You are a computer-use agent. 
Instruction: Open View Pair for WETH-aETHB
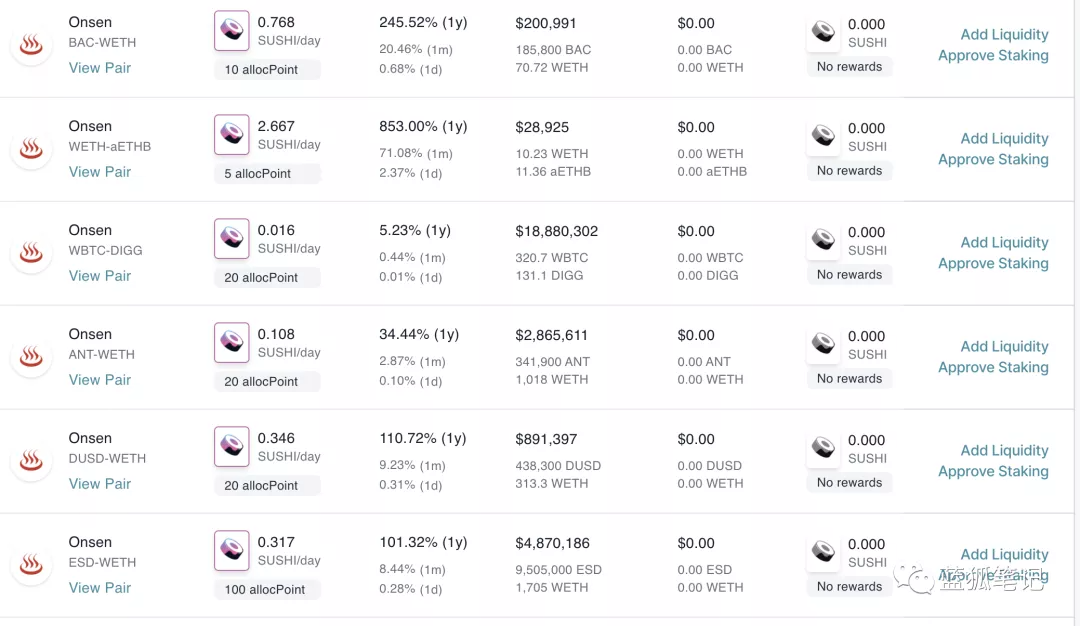pos(100,171)
